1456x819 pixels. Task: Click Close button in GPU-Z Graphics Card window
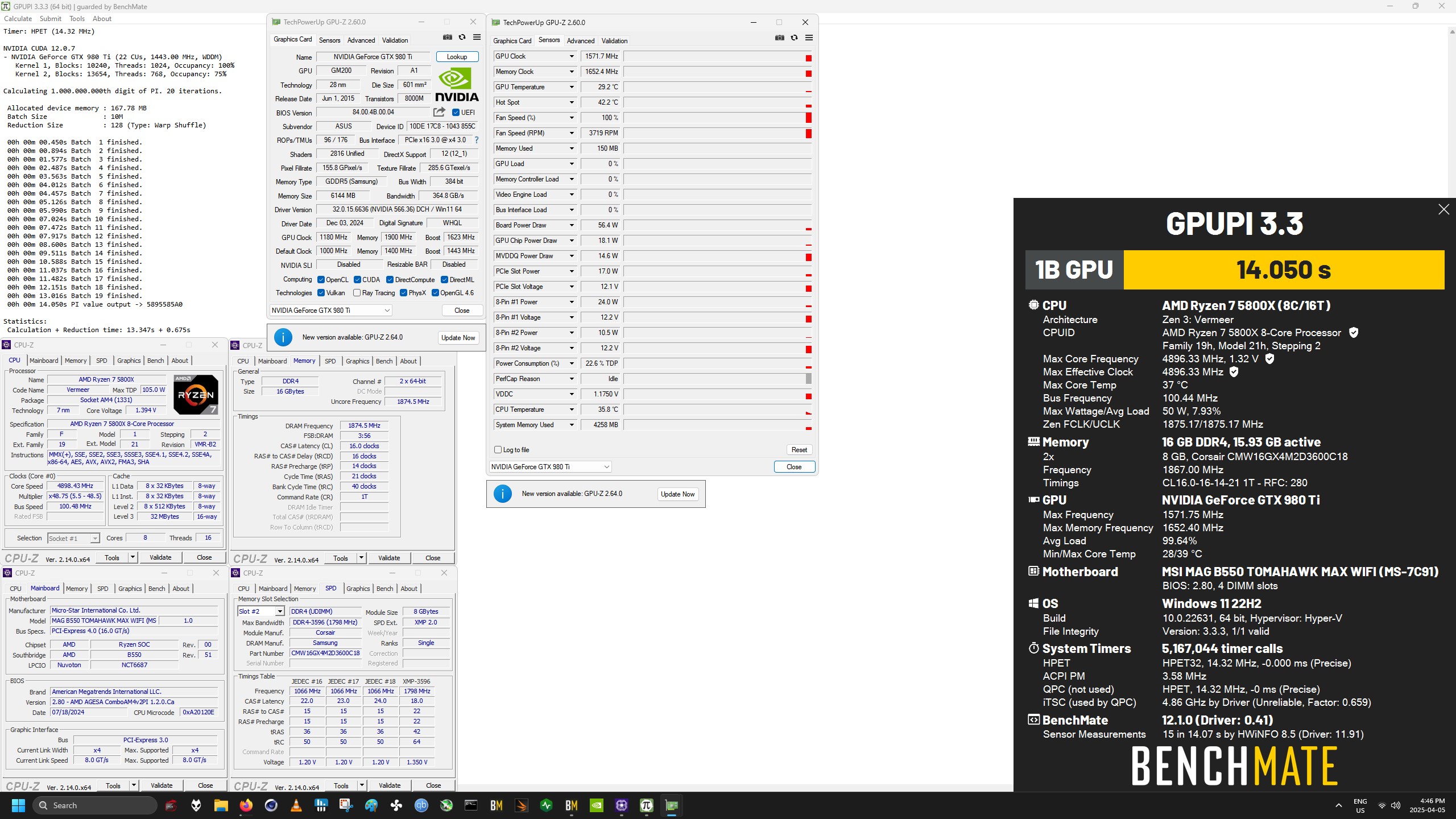[x=462, y=311]
